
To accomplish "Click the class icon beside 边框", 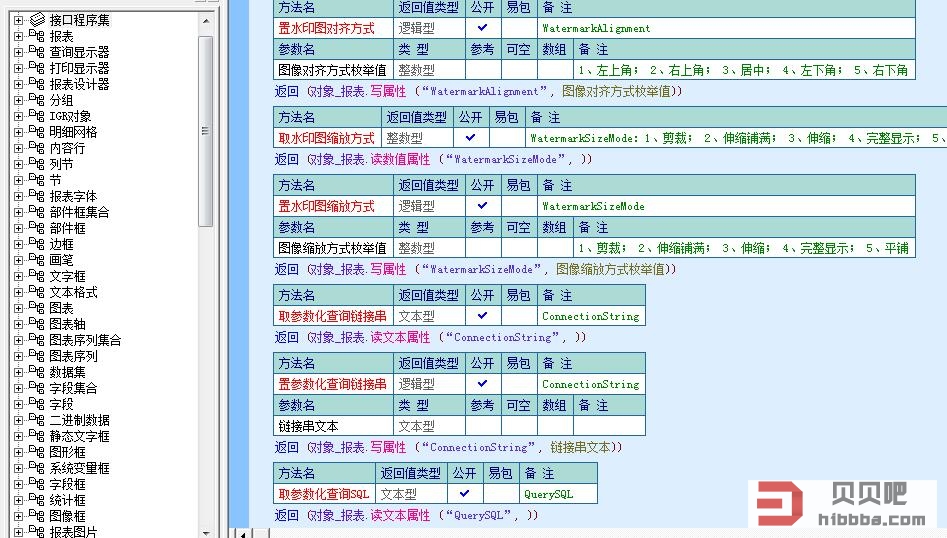I will tap(37, 244).
